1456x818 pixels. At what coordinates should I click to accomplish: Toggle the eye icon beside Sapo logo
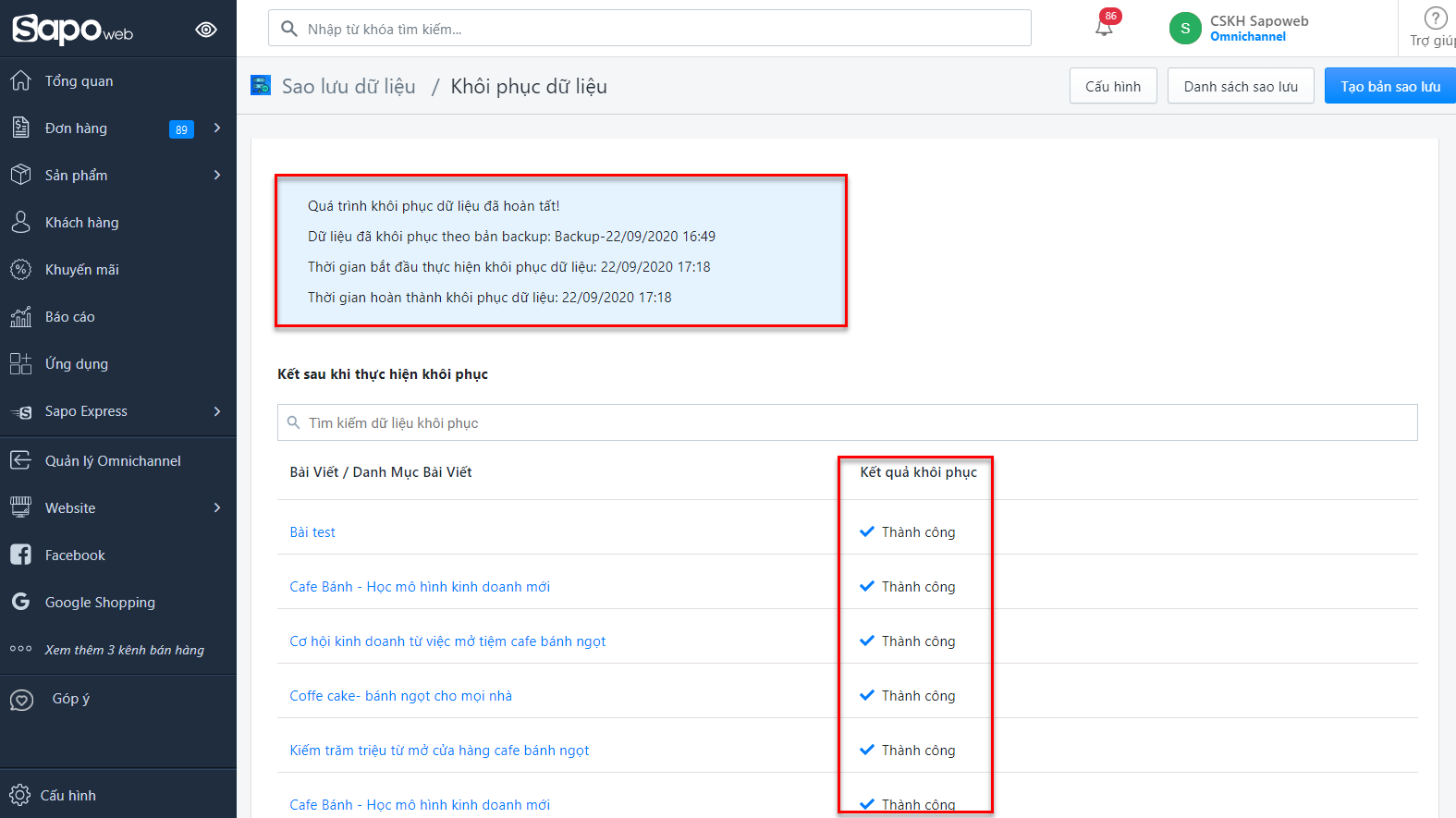(206, 30)
